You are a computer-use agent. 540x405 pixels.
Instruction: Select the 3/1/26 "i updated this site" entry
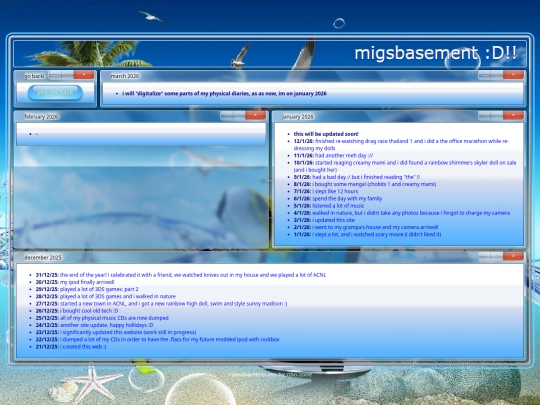pyautogui.click(x=324, y=220)
